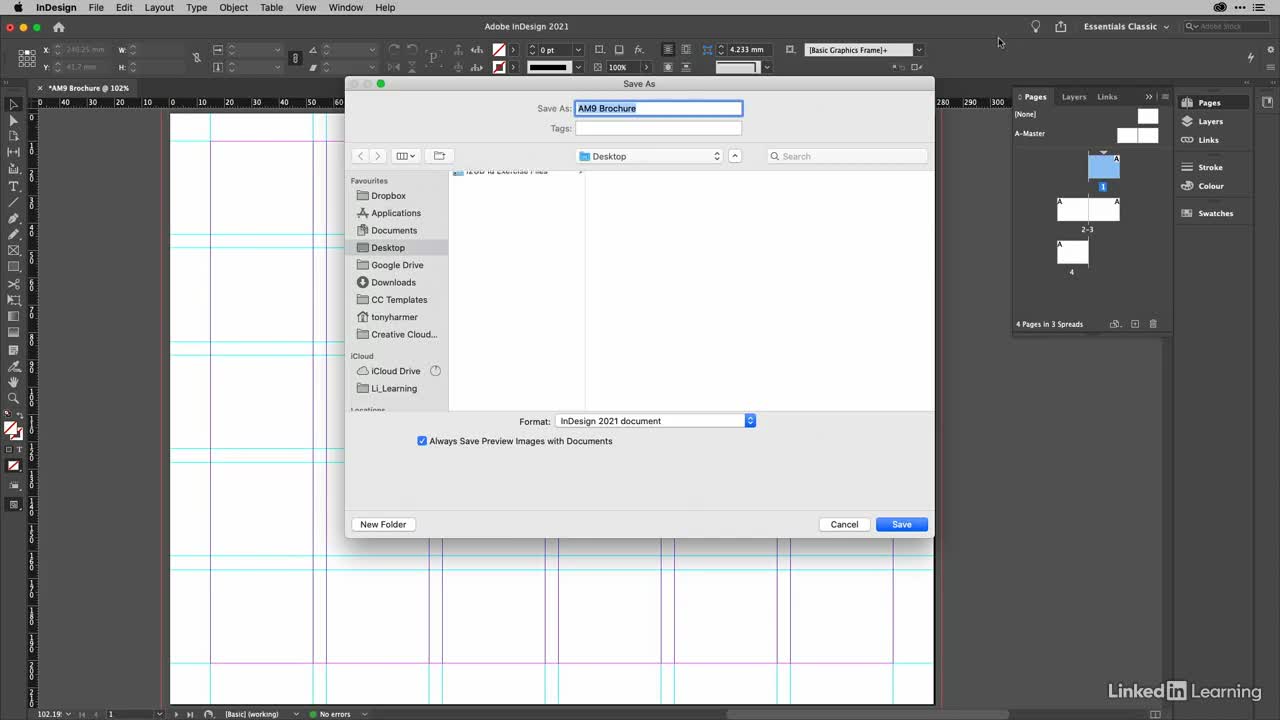Select the Rectangle tool
The height and width of the screenshot is (720, 1280).
[x=14, y=267]
